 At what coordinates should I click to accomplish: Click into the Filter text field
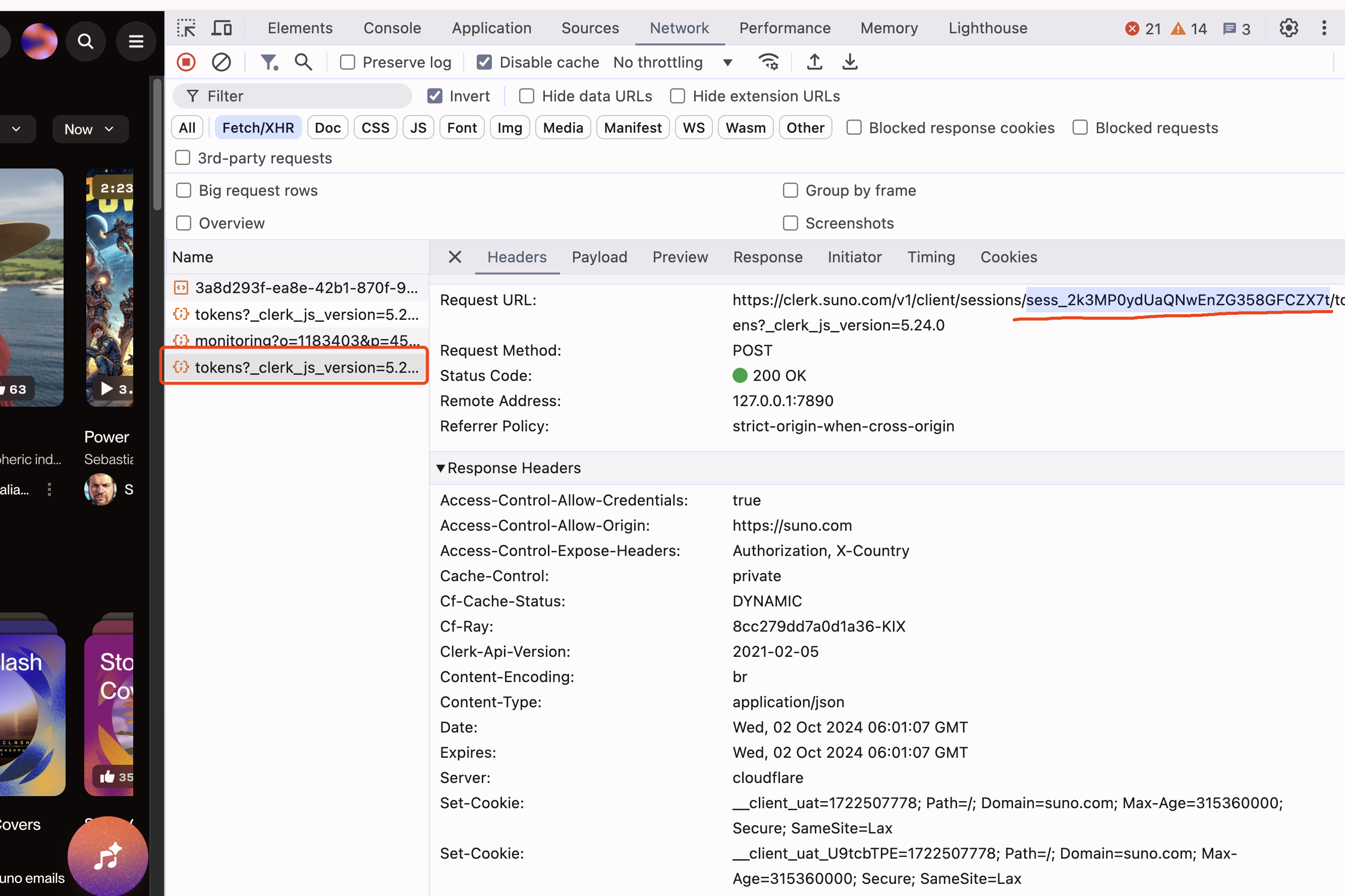point(303,96)
